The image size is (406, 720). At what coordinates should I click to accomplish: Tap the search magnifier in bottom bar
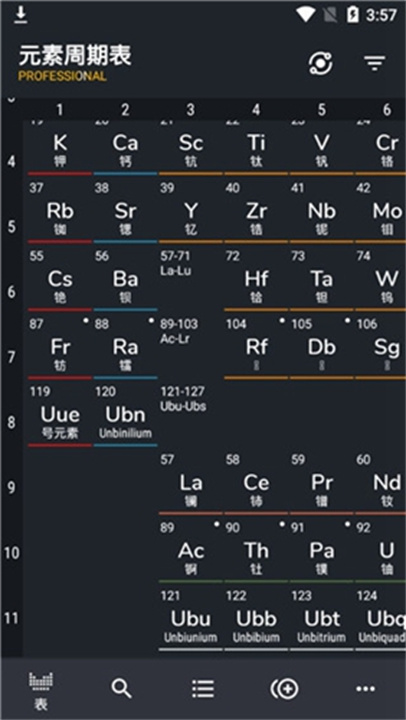tap(122, 688)
